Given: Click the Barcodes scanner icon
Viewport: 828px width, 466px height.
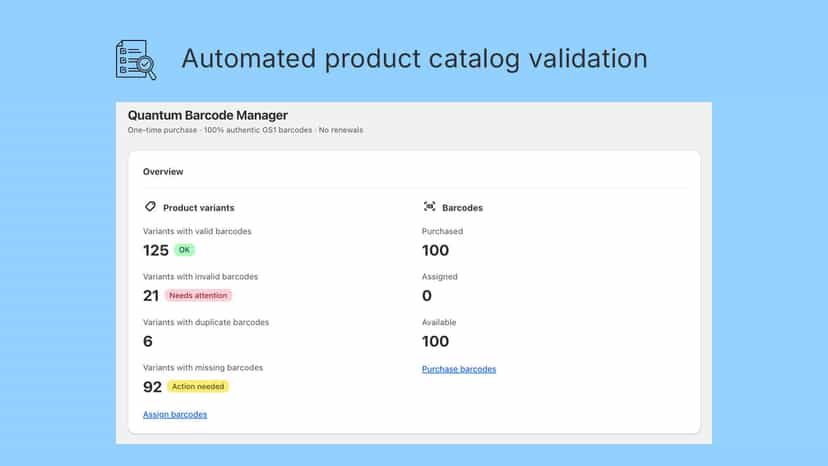Looking at the screenshot, I should point(429,207).
